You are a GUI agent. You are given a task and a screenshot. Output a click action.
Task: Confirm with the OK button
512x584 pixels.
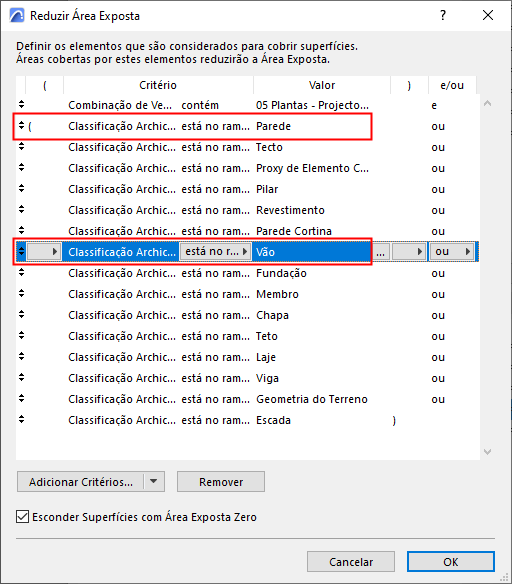tap(451, 561)
